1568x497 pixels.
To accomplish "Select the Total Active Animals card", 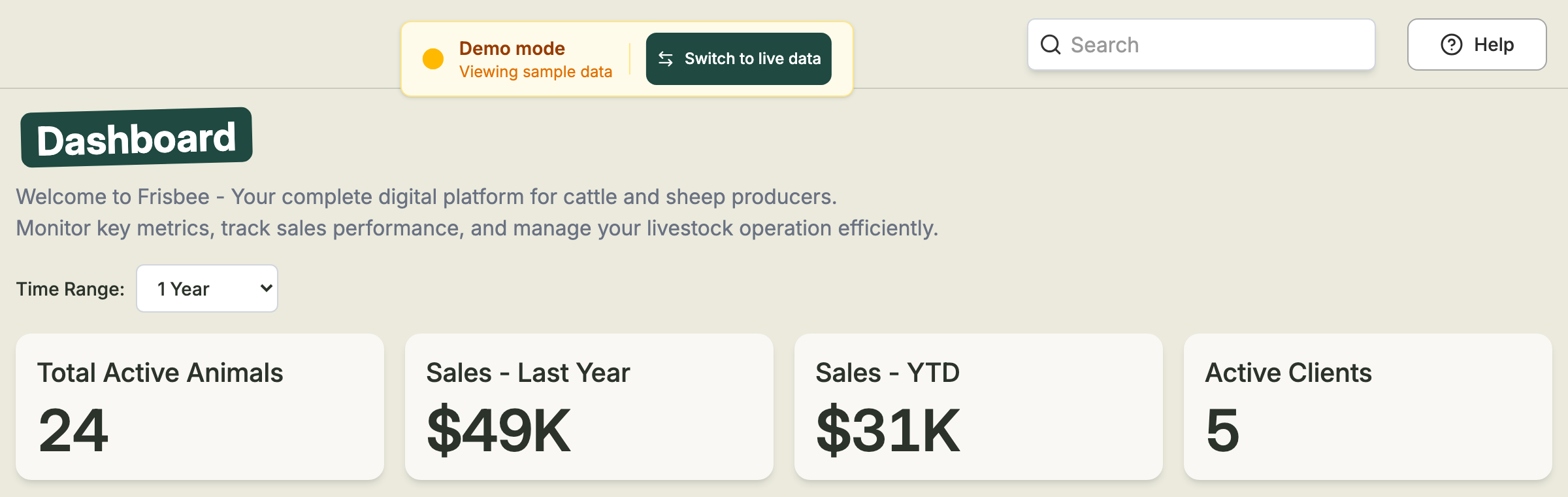I will tap(200, 407).
